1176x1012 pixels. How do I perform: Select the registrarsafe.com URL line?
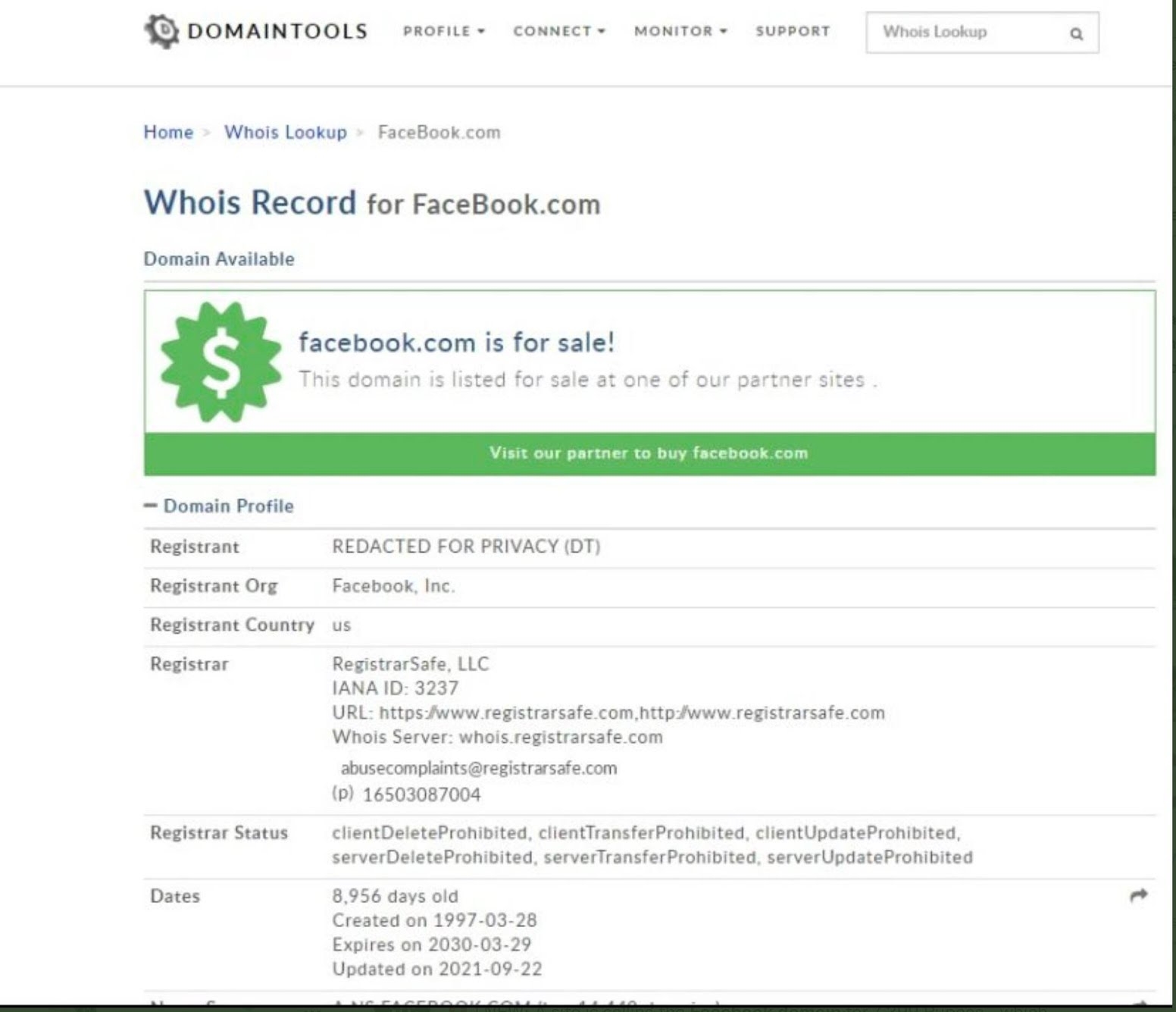click(x=608, y=713)
